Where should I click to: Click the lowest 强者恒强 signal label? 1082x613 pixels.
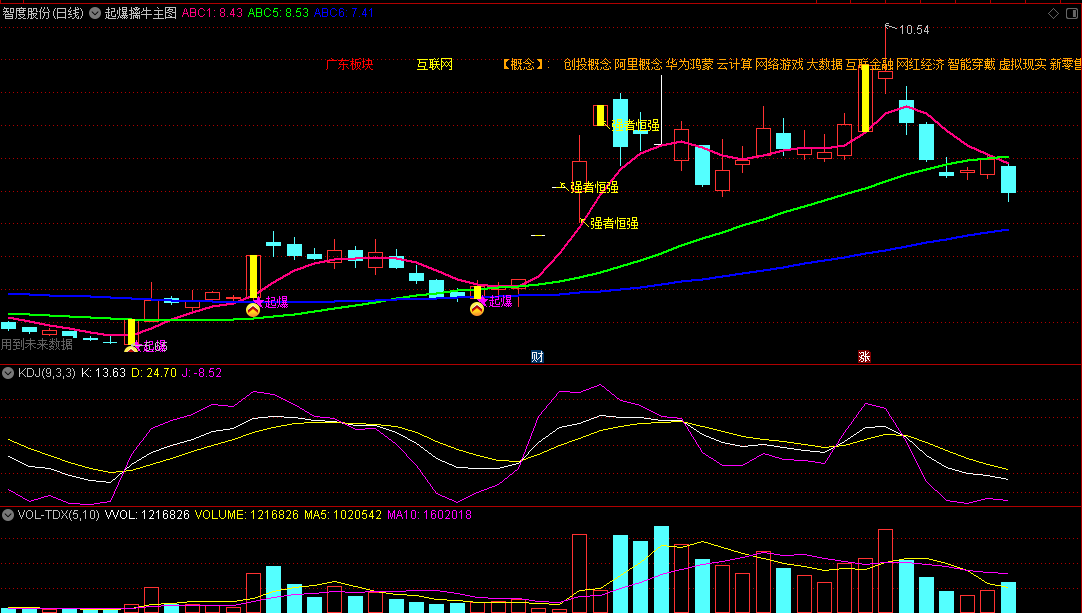tap(614, 223)
